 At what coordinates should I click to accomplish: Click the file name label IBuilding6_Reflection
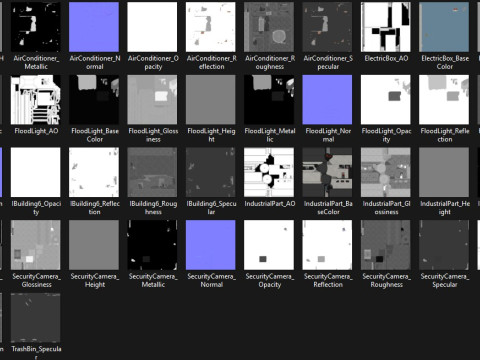pyautogui.click(x=95, y=208)
